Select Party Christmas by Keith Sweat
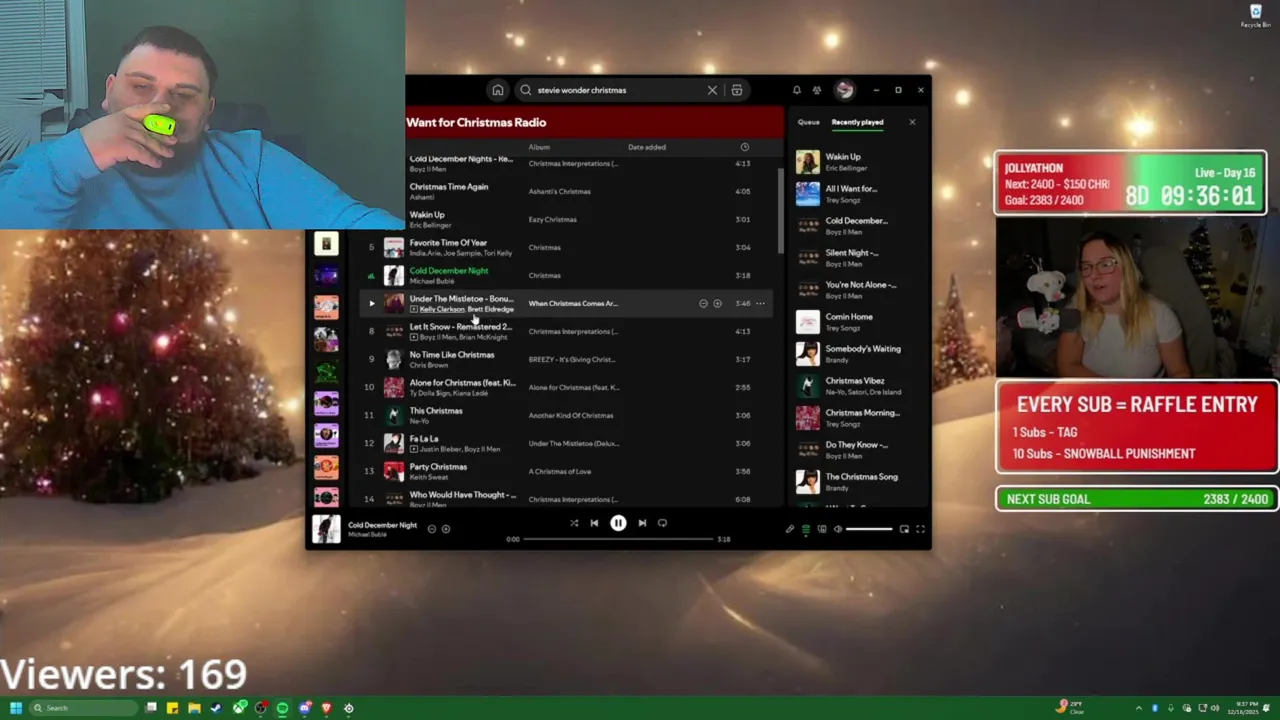 (x=438, y=467)
